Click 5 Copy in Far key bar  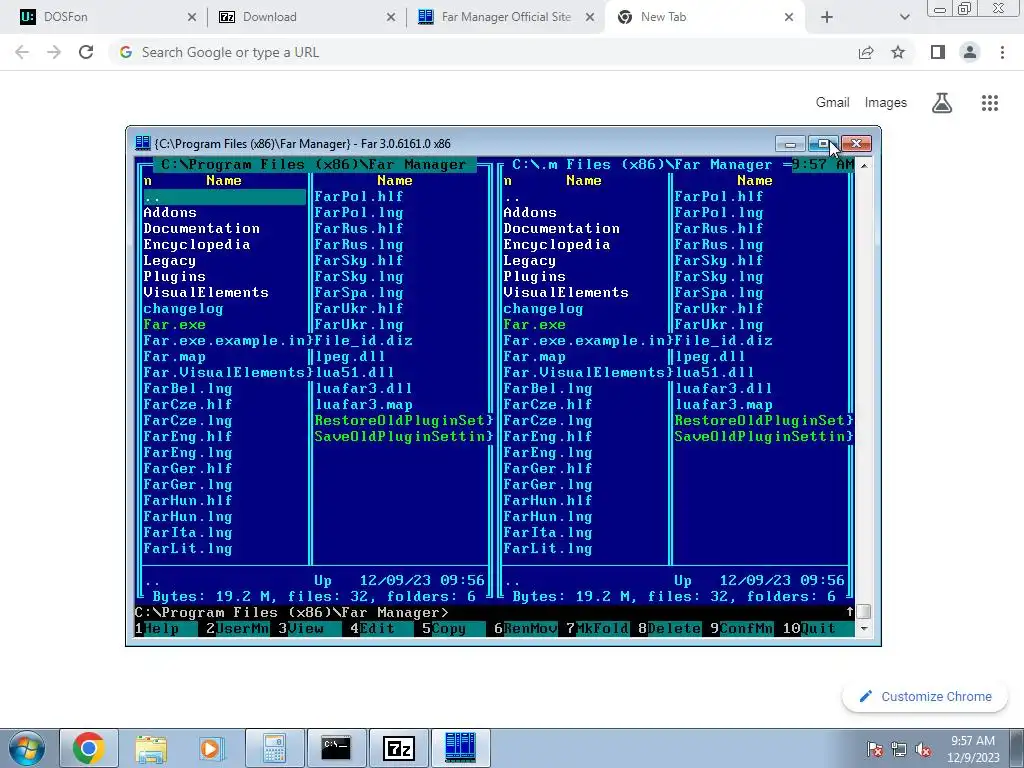(453, 628)
